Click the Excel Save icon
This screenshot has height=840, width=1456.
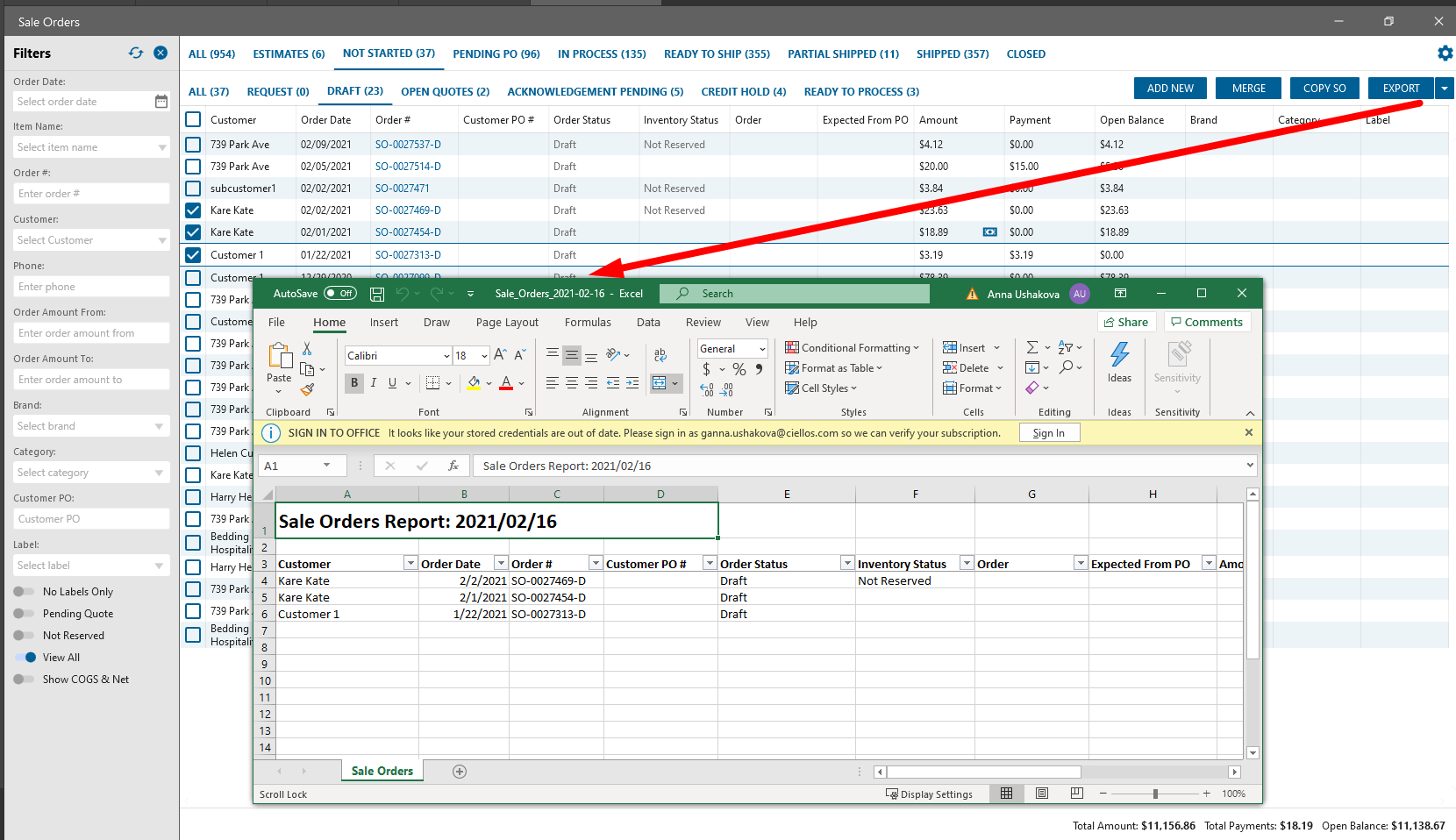(377, 294)
